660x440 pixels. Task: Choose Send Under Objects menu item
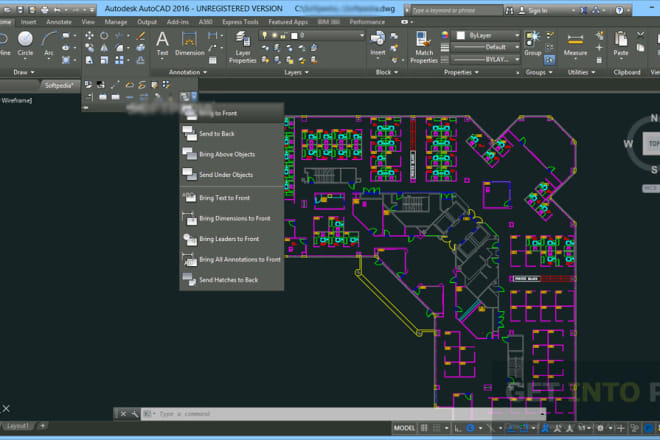tap(232, 174)
